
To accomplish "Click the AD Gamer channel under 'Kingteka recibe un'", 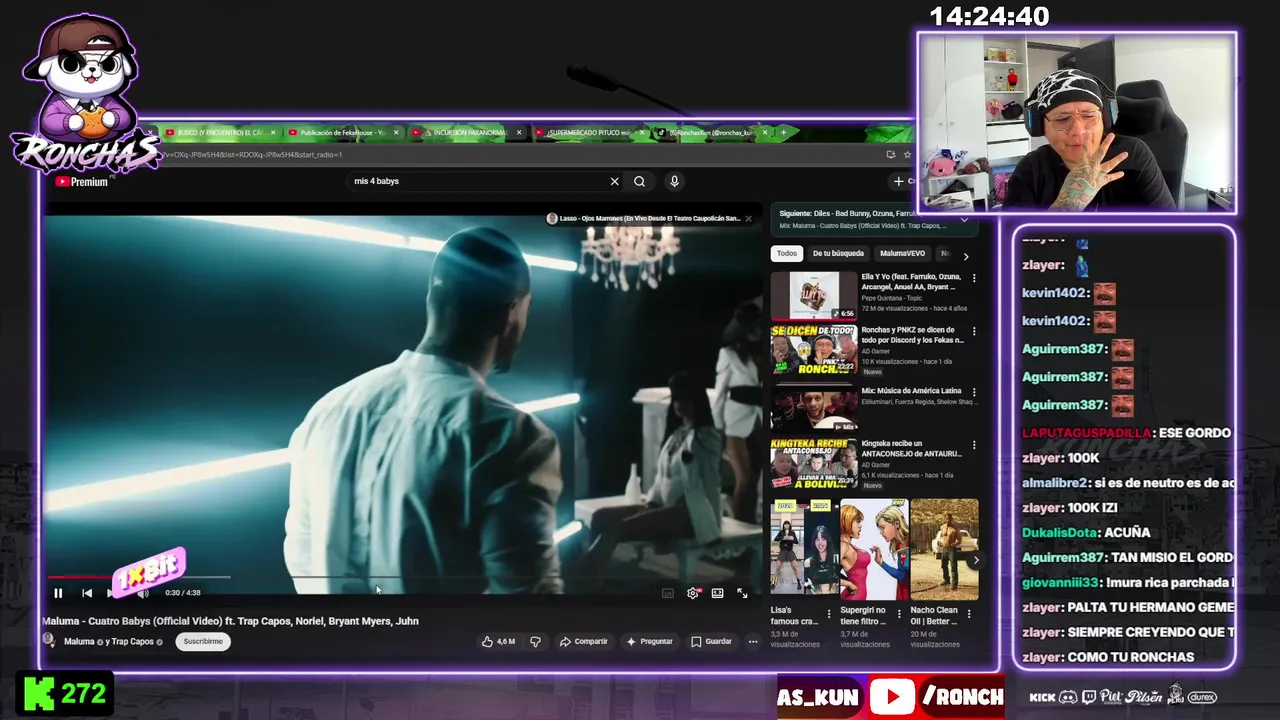I will 875,465.
